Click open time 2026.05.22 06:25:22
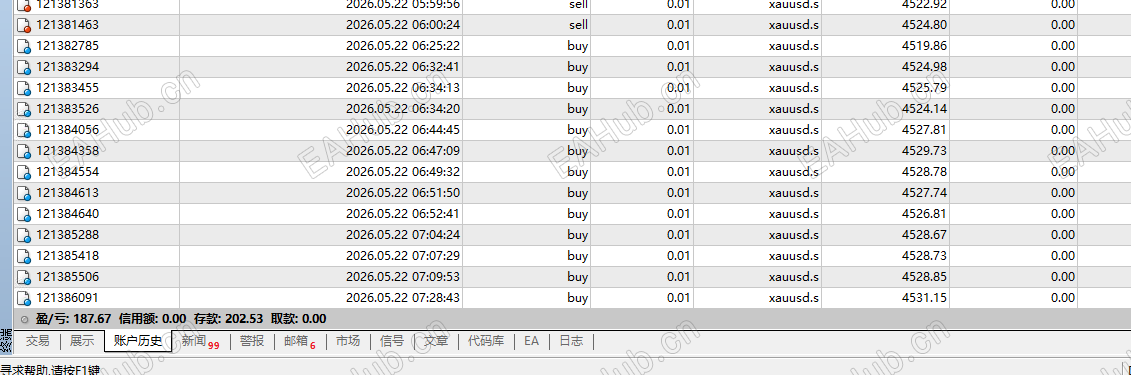The height and width of the screenshot is (375, 1131). click(x=403, y=46)
